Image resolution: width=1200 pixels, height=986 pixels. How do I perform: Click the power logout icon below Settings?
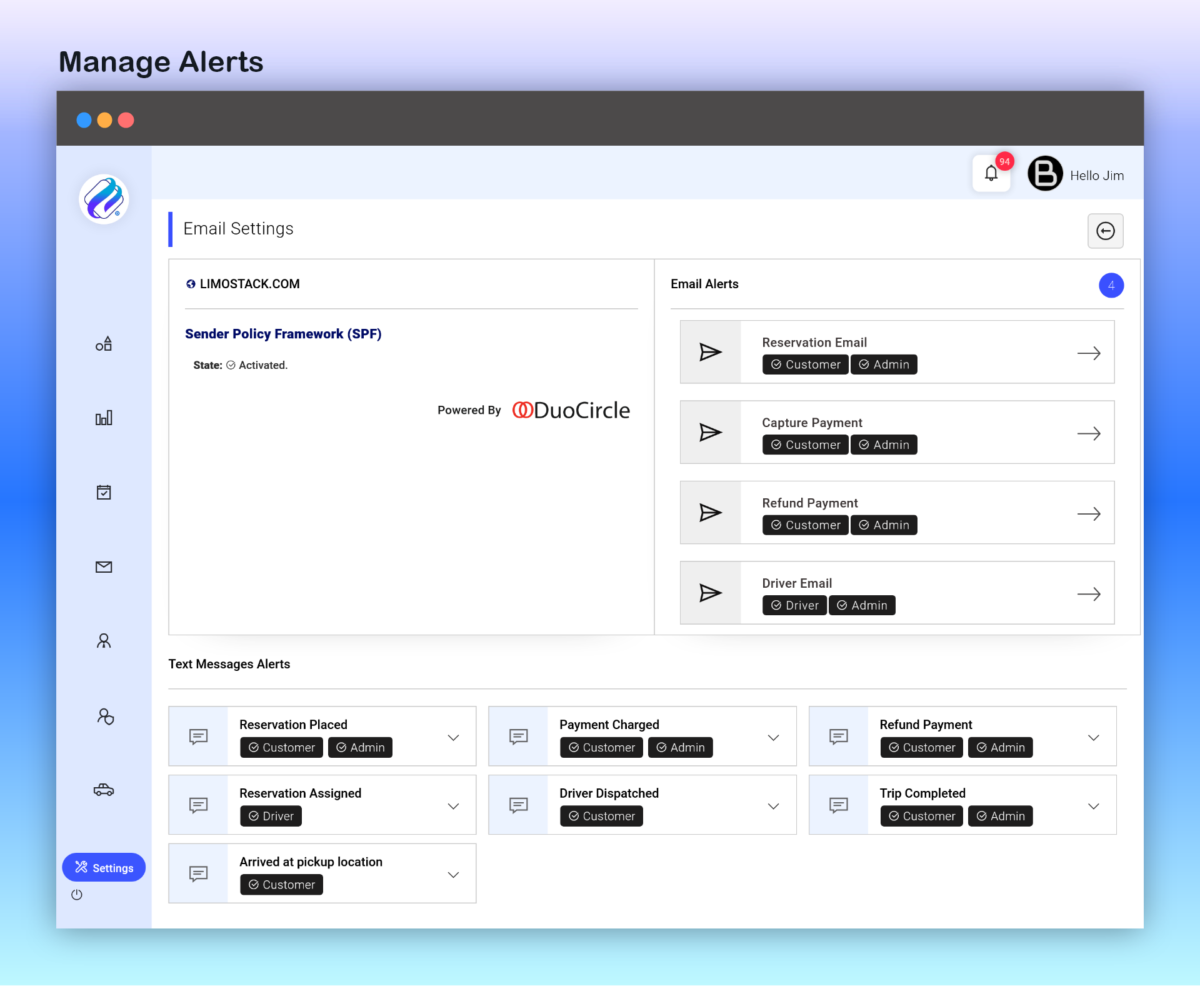(x=77, y=895)
